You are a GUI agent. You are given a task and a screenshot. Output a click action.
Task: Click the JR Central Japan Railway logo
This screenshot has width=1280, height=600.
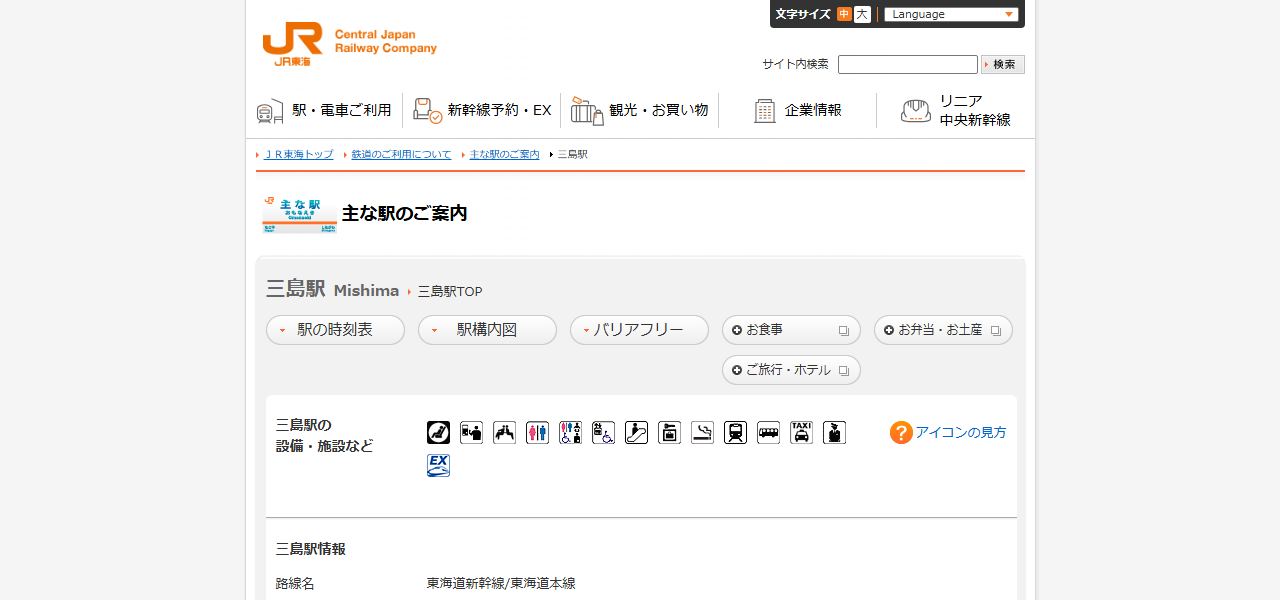pos(349,44)
